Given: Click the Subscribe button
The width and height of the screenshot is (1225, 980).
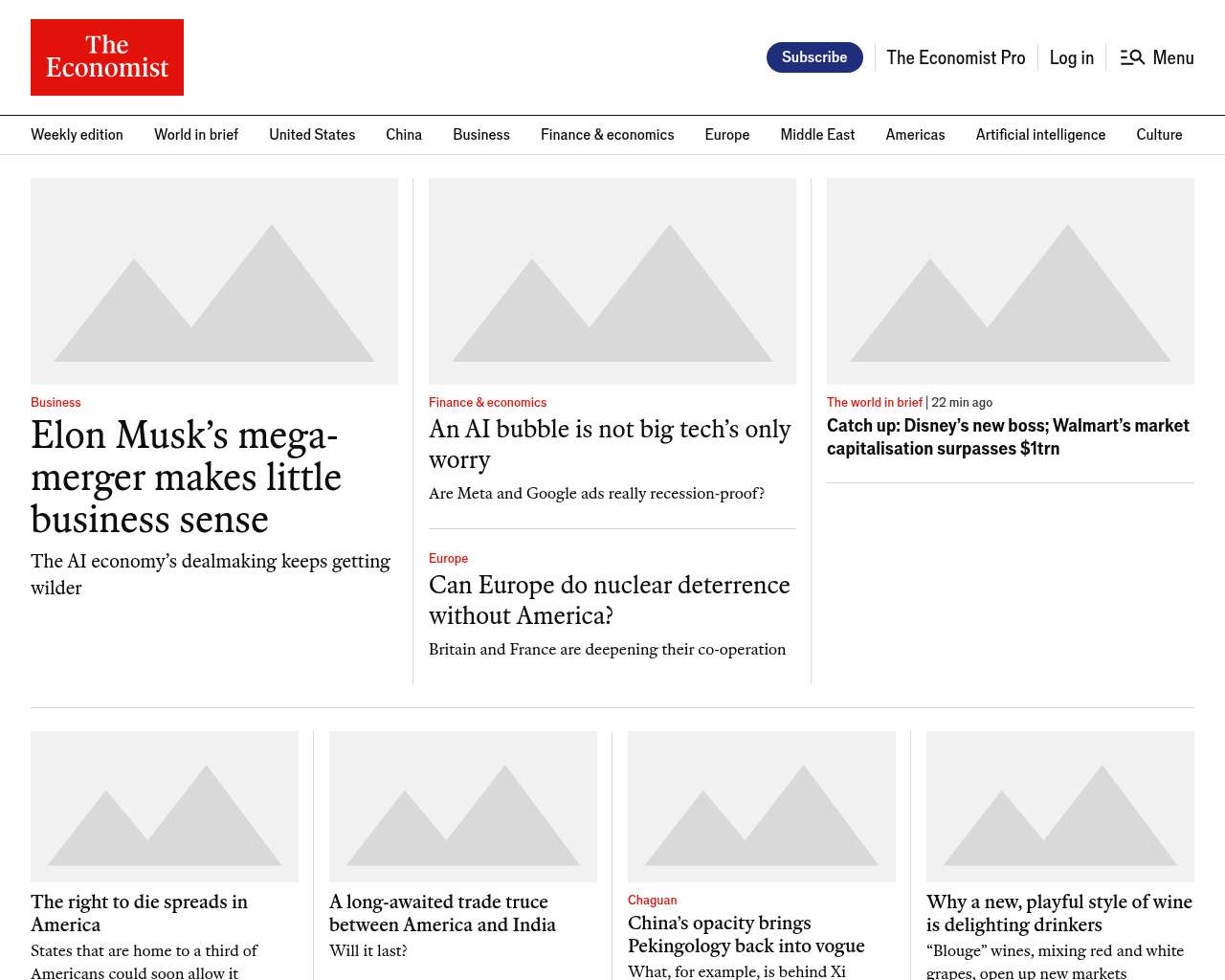Looking at the screenshot, I should click(x=814, y=57).
